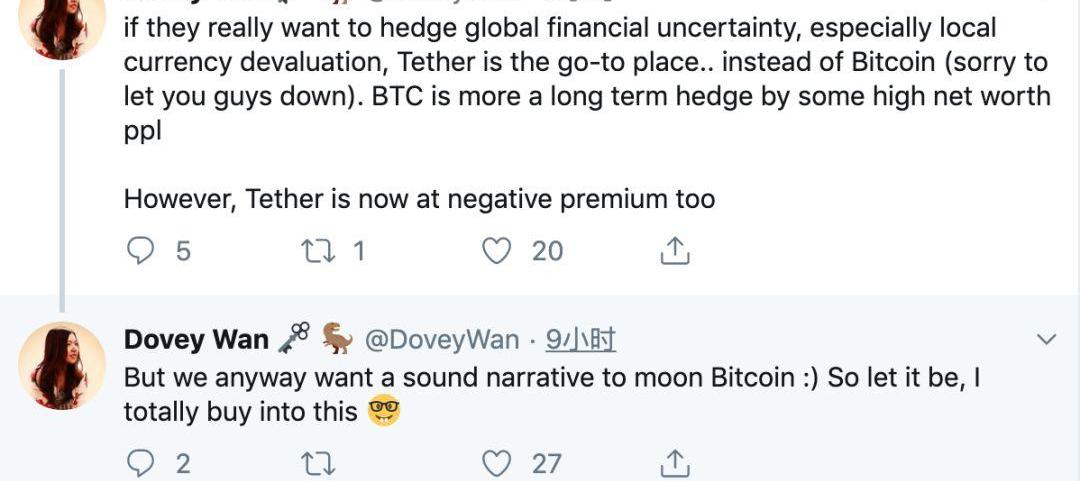
Task: Click the partially visible avatar at top
Action: pyautogui.click(x=62, y=25)
